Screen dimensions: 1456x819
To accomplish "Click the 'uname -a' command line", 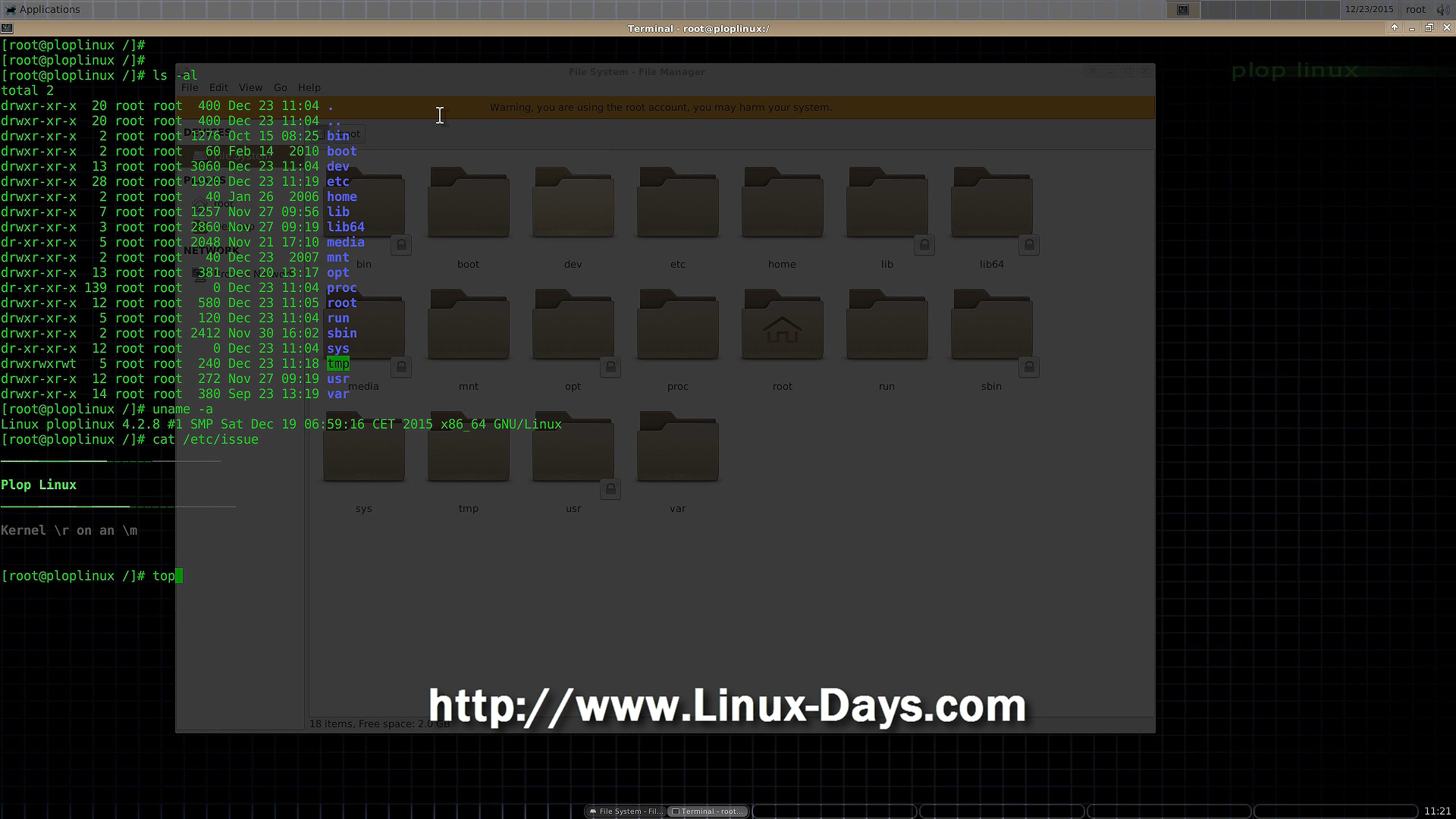I will point(183,409).
